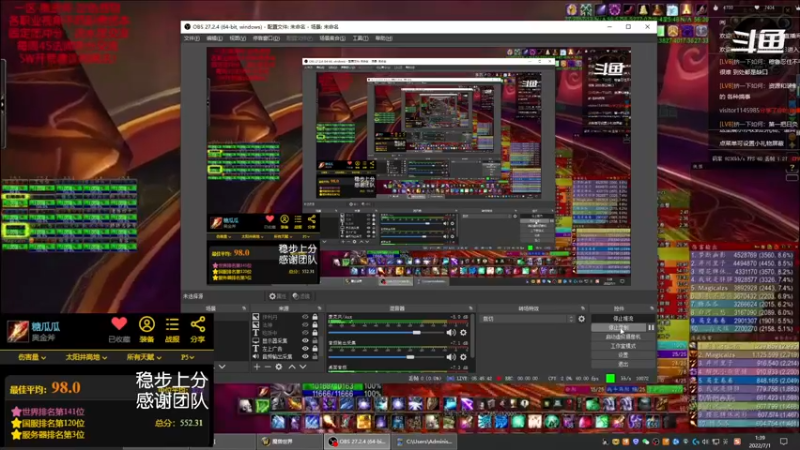Viewport: 800px width, 450px height.
Task: Pop out the 转场特效 dock panel
Action: pos(583,308)
